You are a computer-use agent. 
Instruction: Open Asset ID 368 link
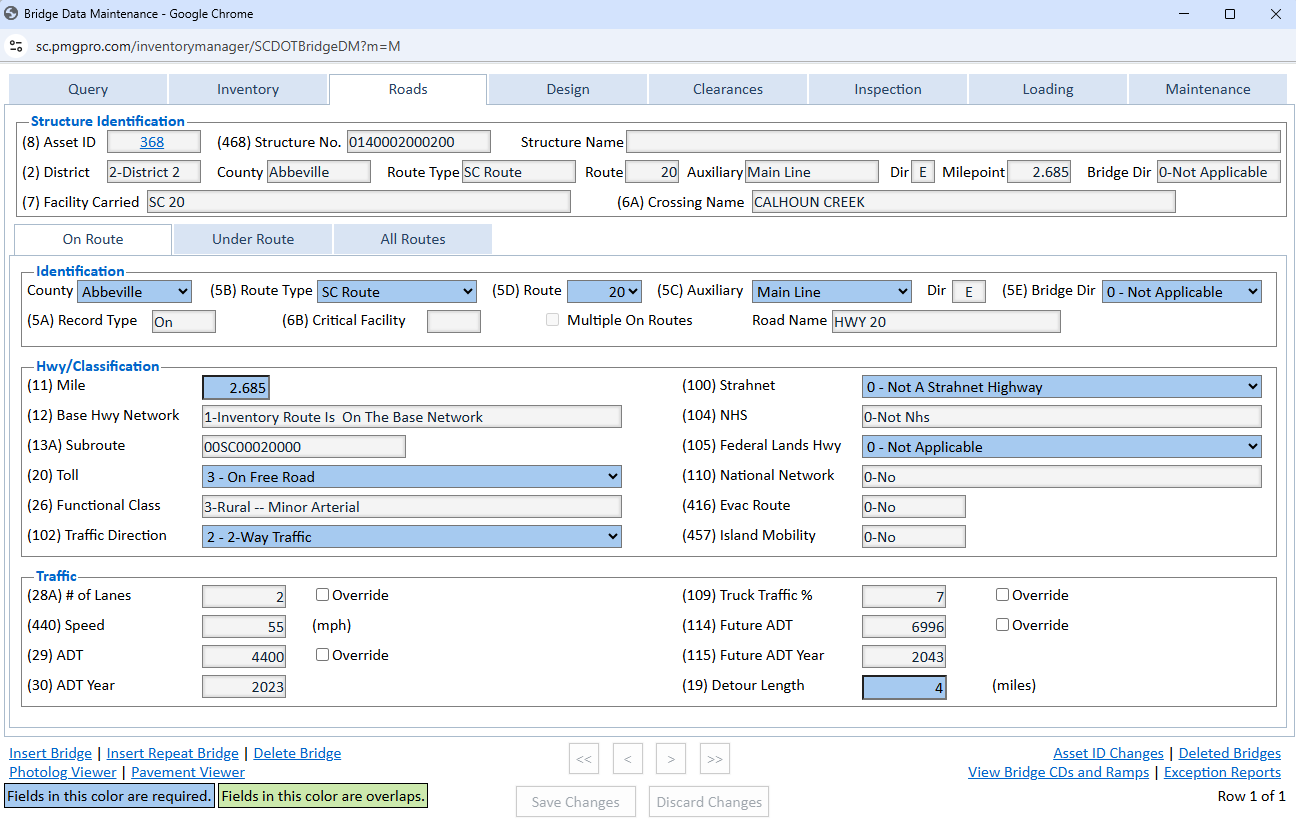pyautogui.click(x=152, y=142)
